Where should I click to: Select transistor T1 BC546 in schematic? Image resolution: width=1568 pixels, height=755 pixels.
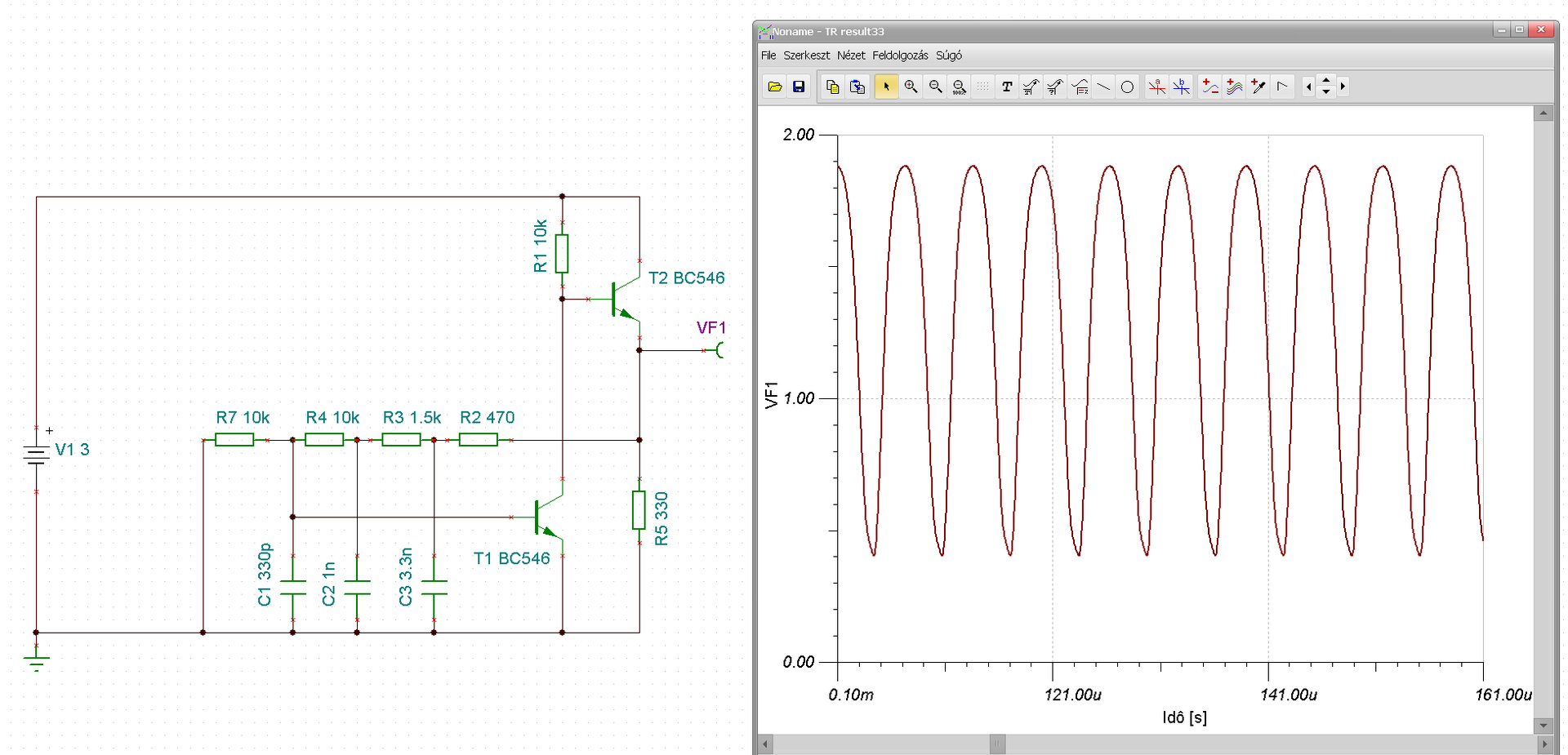(x=549, y=517)
